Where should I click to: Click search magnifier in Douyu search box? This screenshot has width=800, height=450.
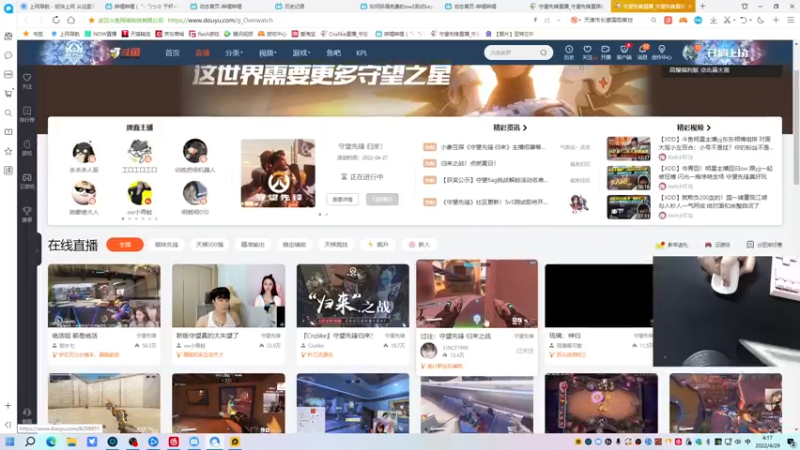point(543,53)
